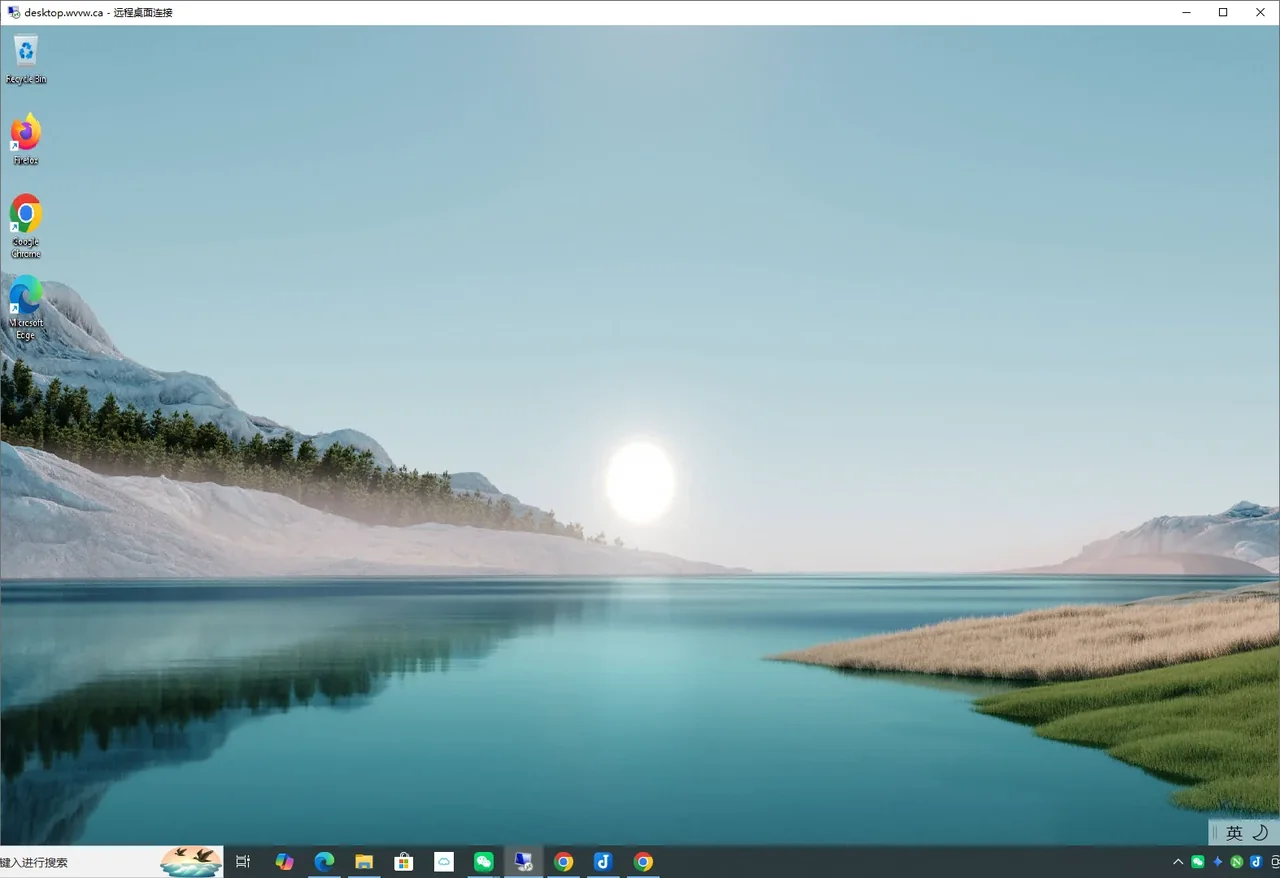Switch the IME language indicator 英
This screenshot has width=1280, height=878.
(1234, 833)
